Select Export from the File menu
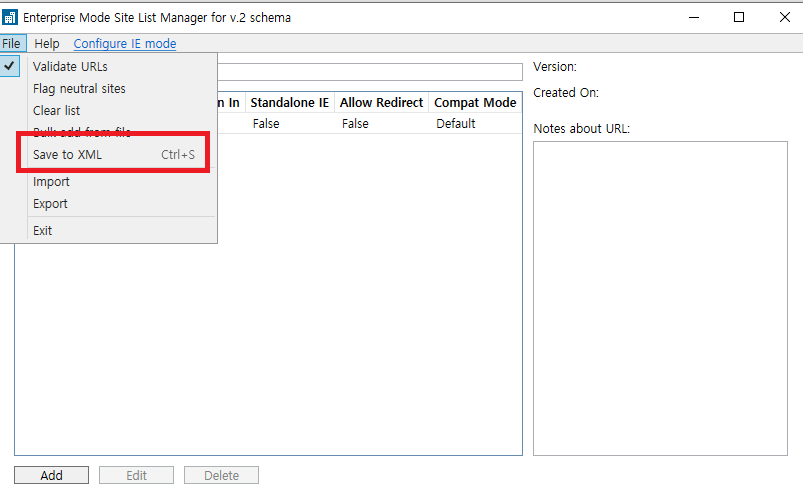Viewport: 803px width, 491px height. coord(109,204)
